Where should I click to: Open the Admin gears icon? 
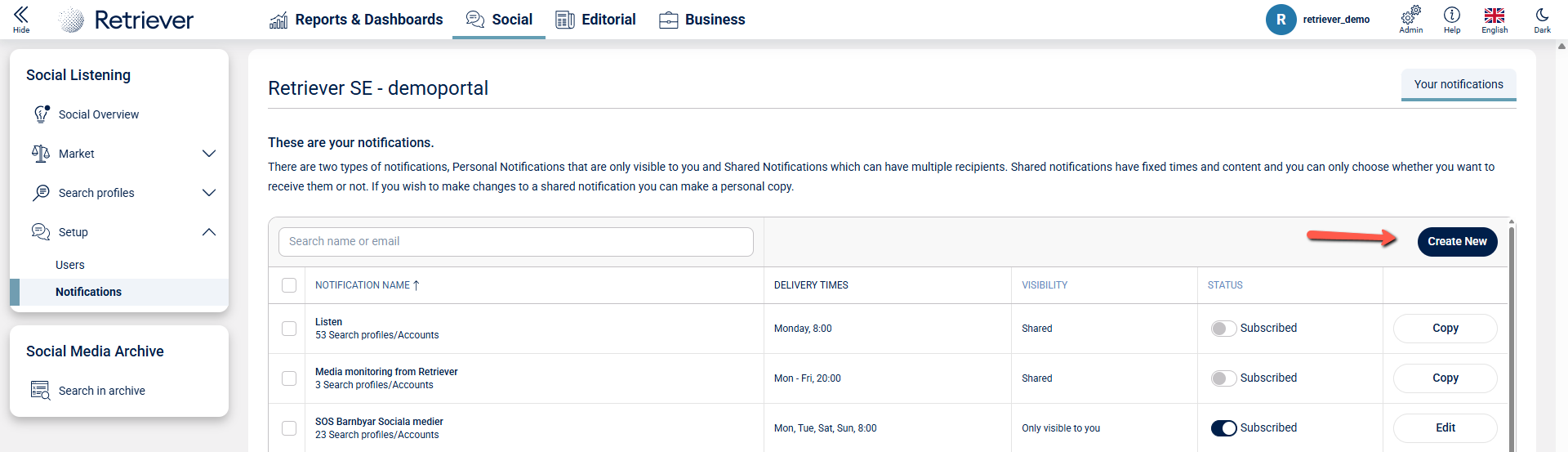(x=1410, y=15)
